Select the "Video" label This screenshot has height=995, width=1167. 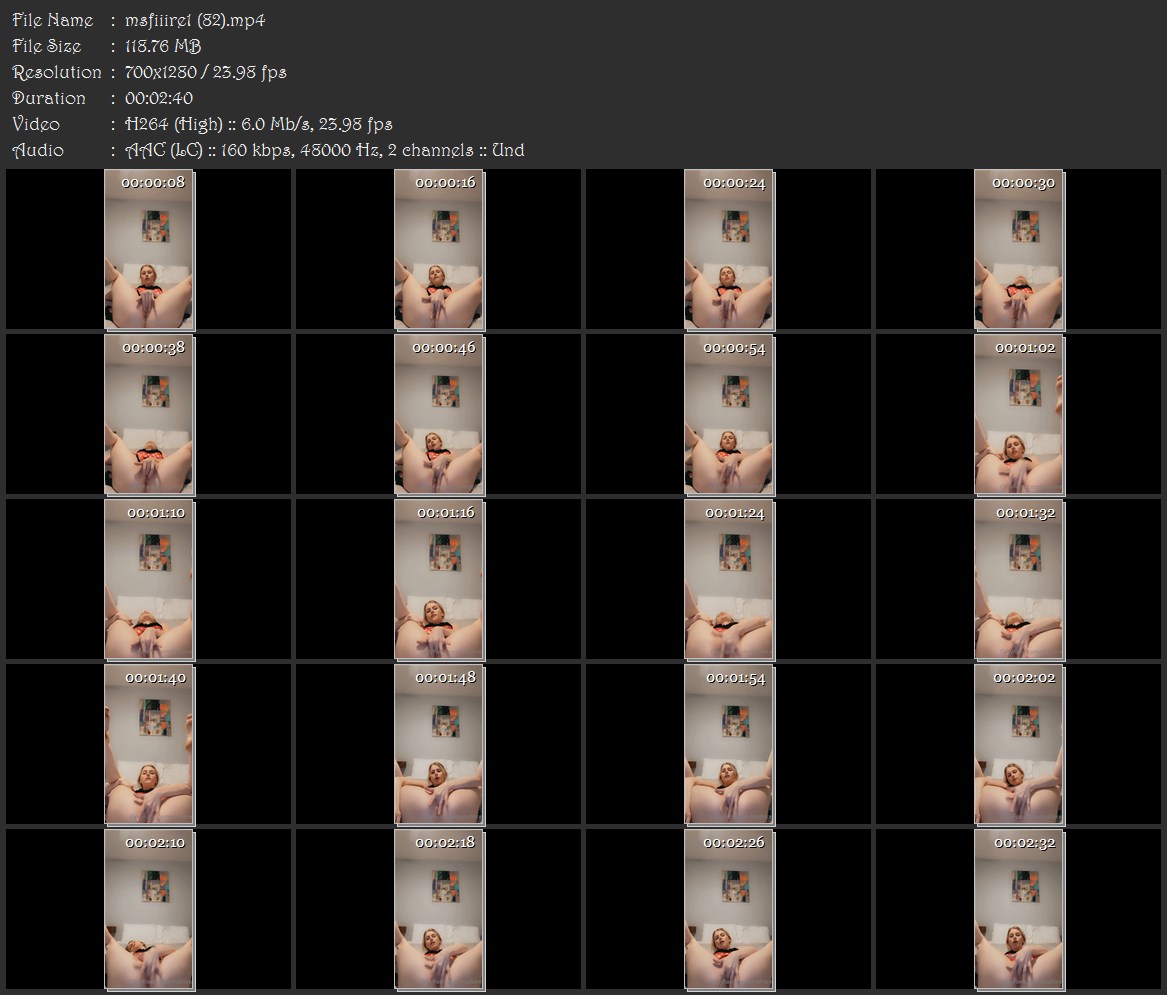36,124
